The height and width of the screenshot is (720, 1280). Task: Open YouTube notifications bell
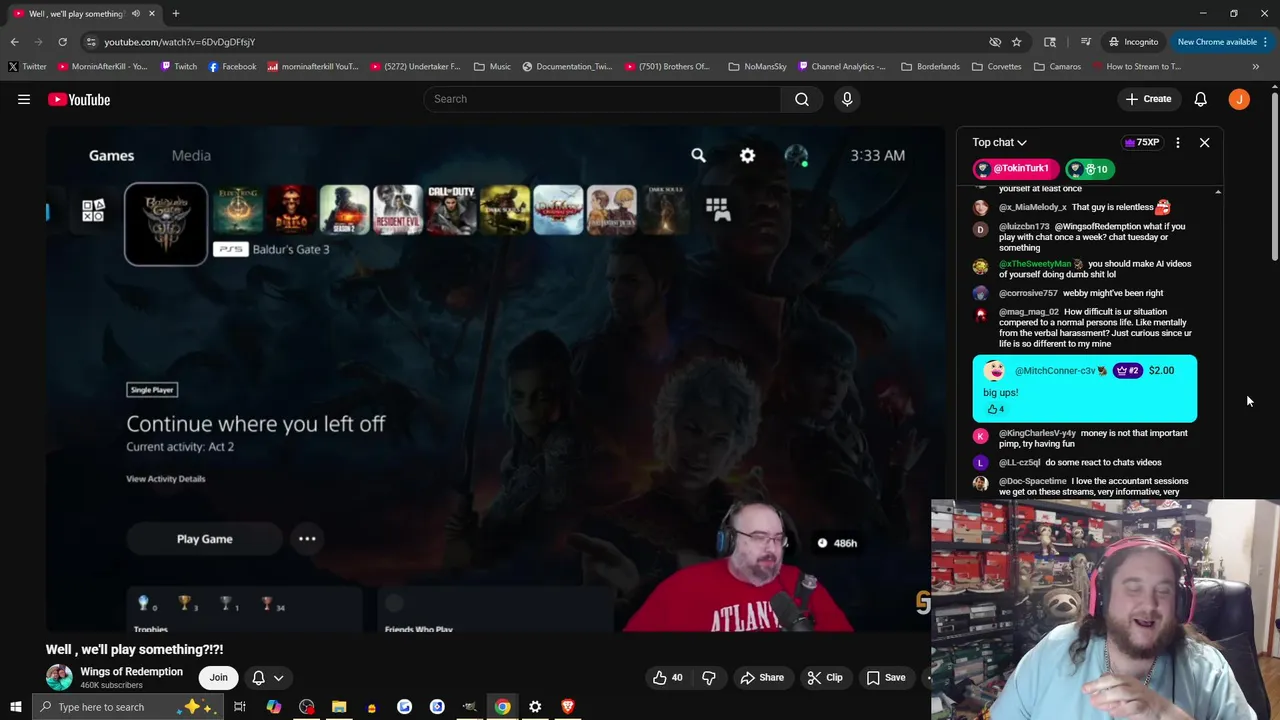pos(1200,99)
